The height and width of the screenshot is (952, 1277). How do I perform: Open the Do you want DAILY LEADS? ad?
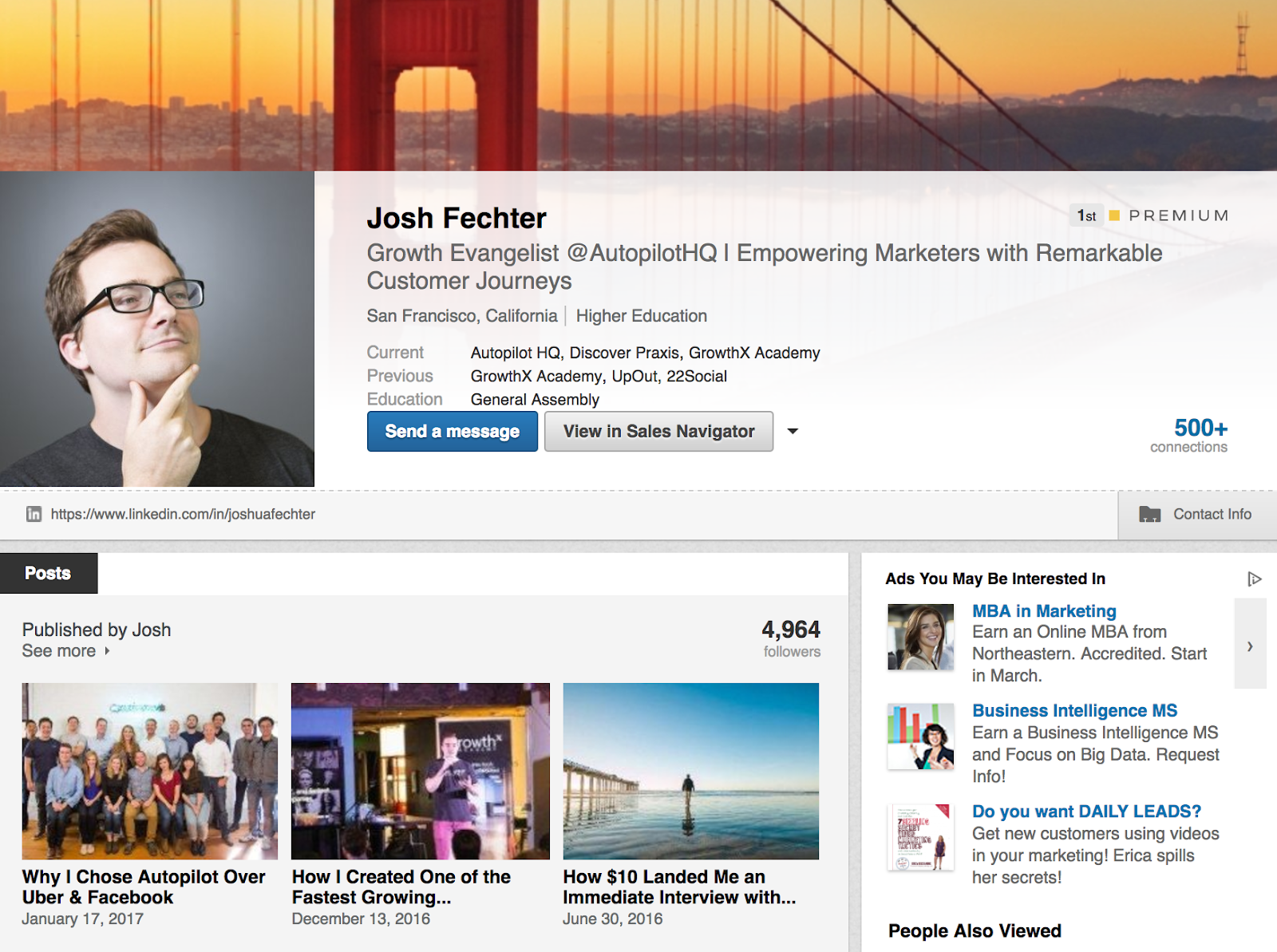coord(1086,812)
